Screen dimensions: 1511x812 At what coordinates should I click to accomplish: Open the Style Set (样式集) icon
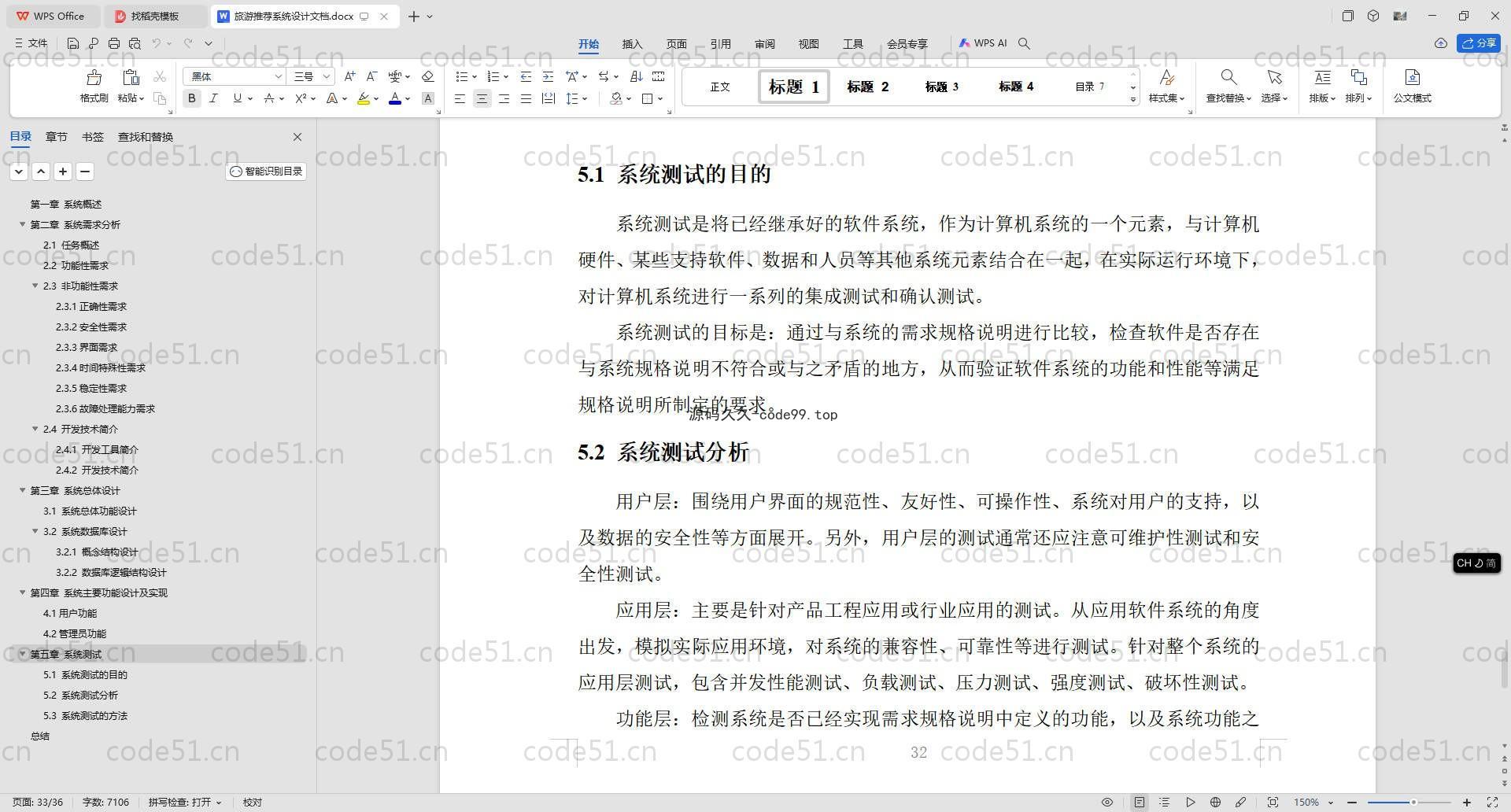pyautogui.click(x=1167, y=77)
